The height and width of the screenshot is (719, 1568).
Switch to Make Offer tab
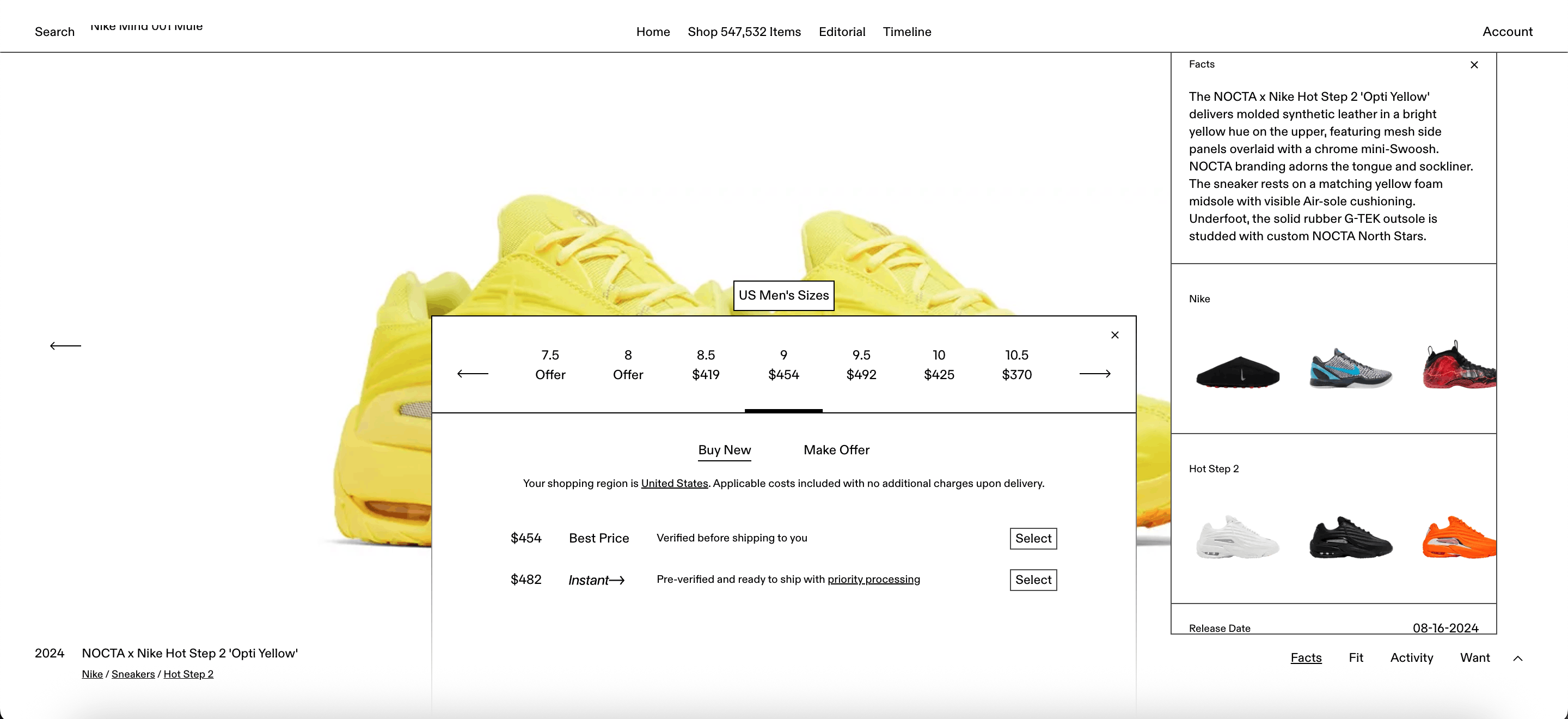pos(836,450)
